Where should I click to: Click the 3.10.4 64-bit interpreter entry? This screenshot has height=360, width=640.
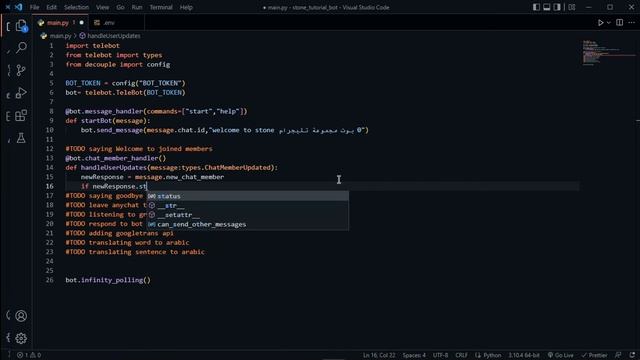pos(524,355)
